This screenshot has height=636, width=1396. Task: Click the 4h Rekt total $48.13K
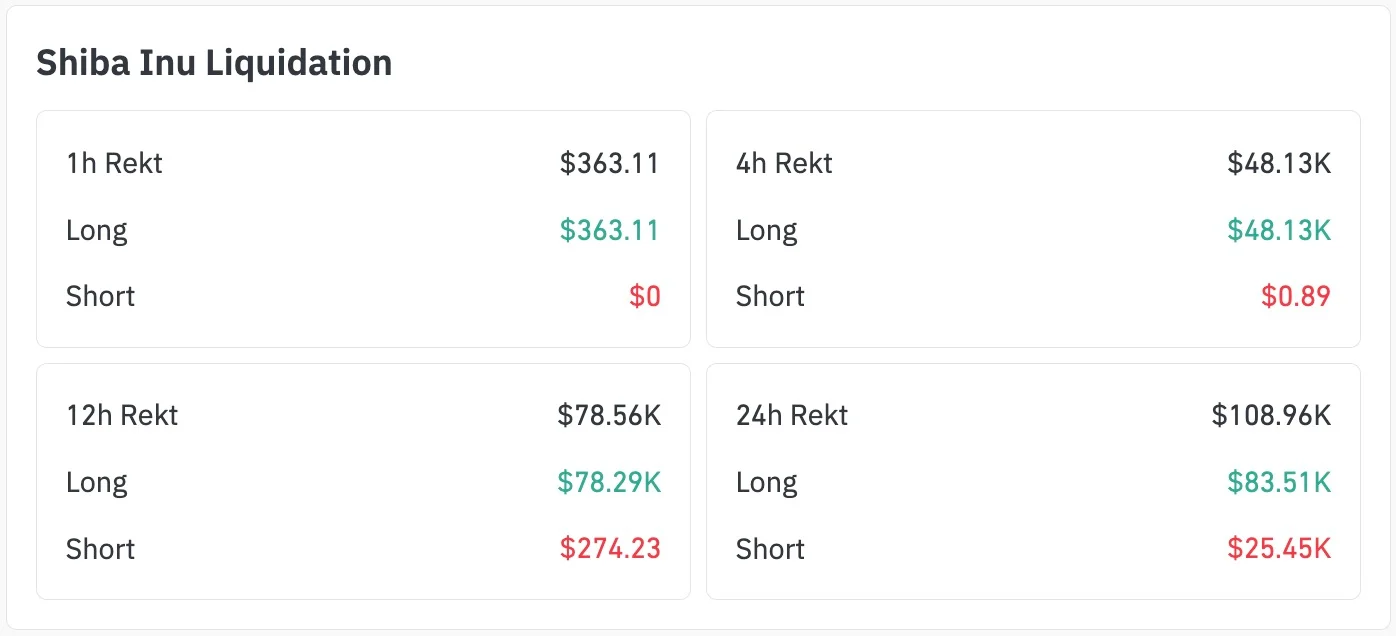(x=1279, y=163)
